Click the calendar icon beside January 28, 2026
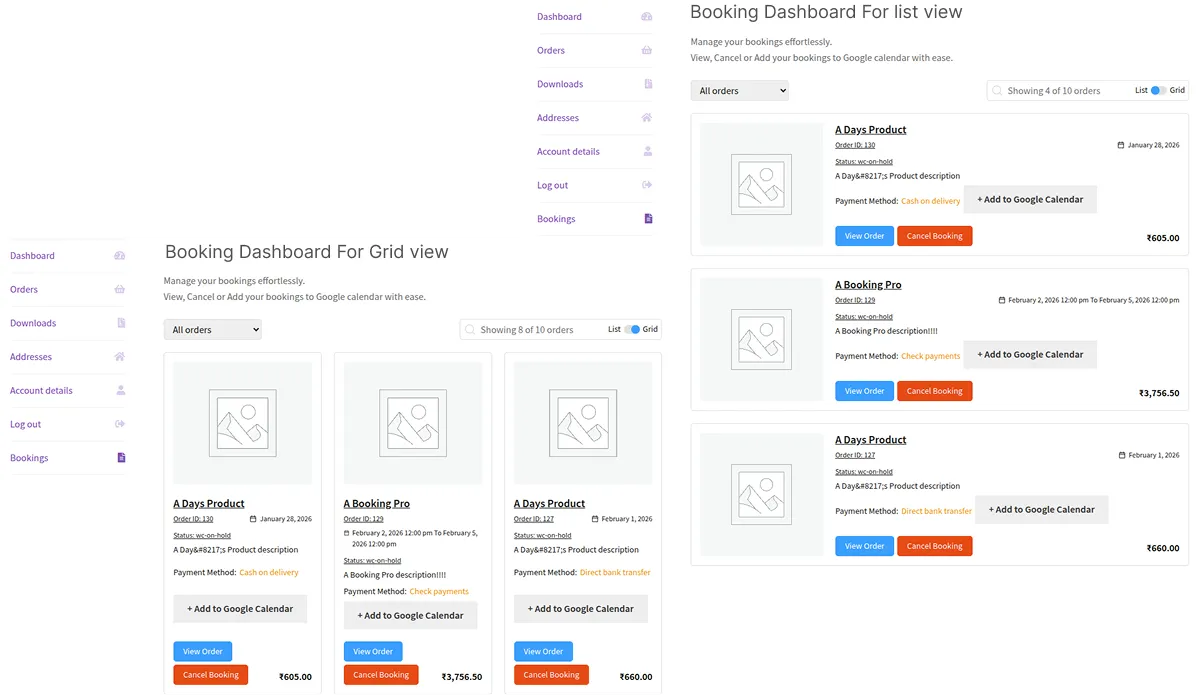This screenshot has width=1200, height=695. (1121, 145)
